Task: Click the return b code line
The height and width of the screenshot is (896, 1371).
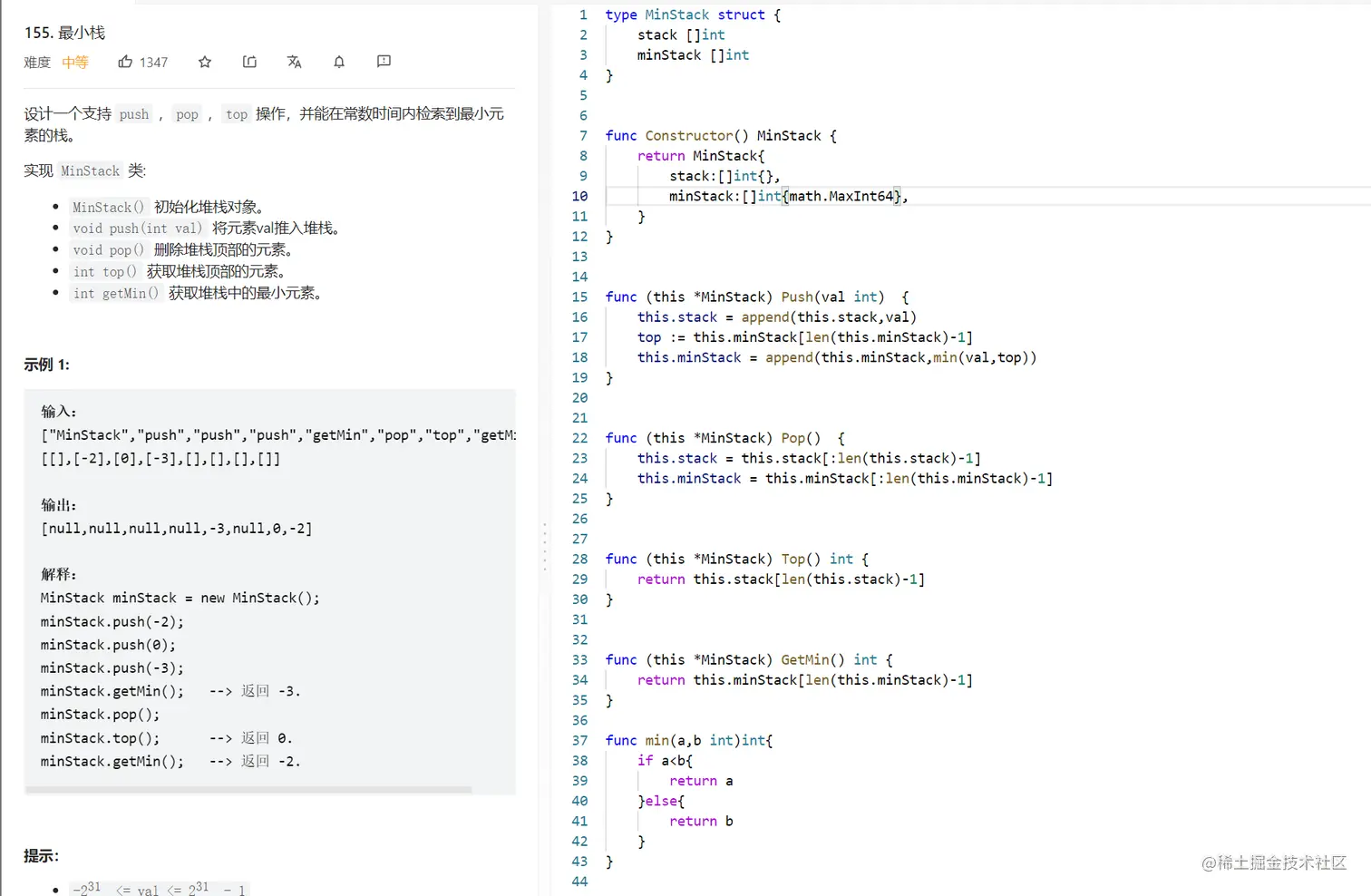Action: tap(701, 822)
